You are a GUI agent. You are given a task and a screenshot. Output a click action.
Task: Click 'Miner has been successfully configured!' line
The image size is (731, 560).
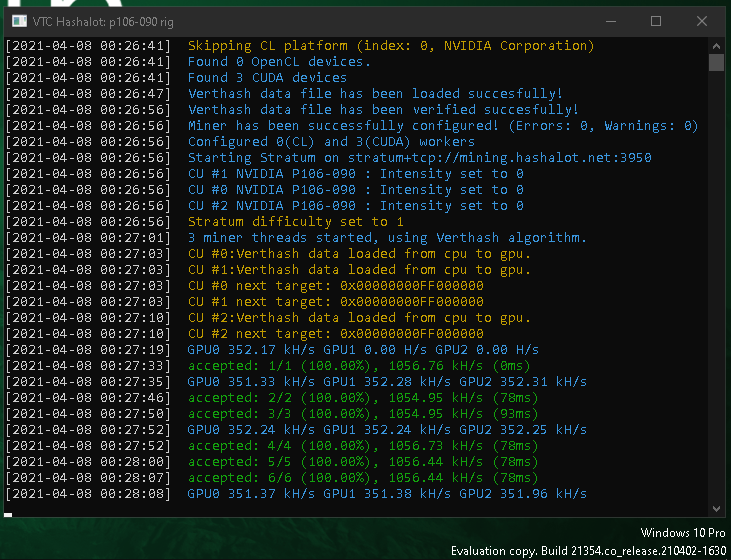click(442, 125)
